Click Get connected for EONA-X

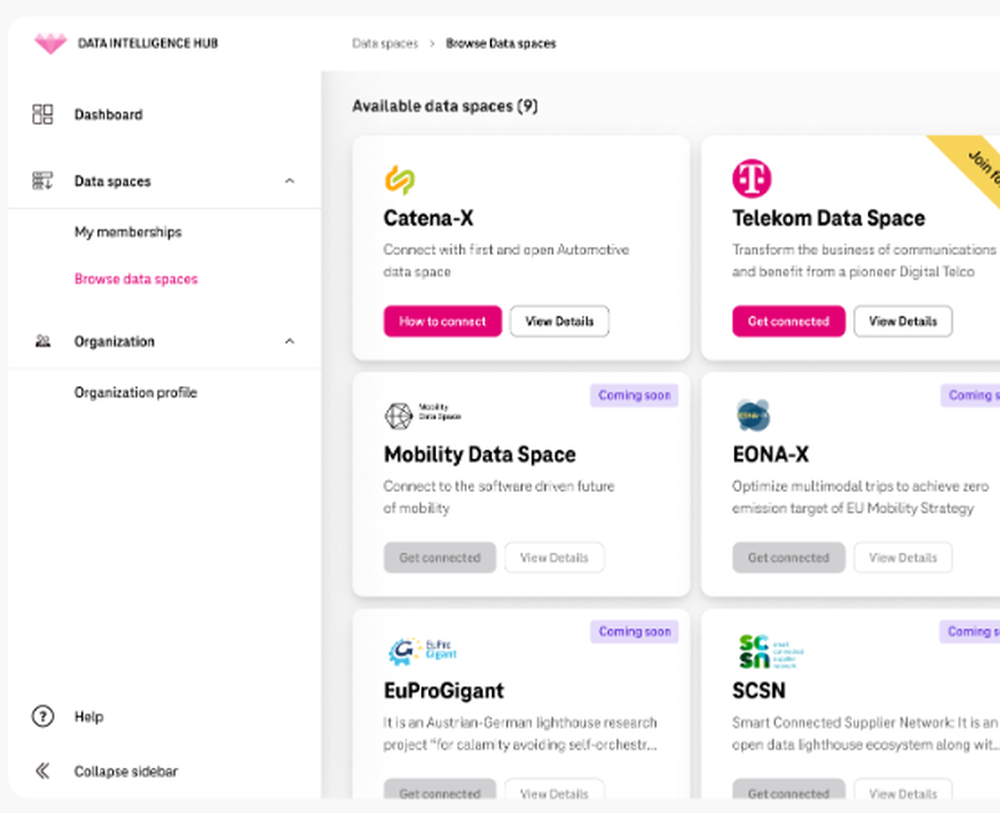[x=788, y=557]
